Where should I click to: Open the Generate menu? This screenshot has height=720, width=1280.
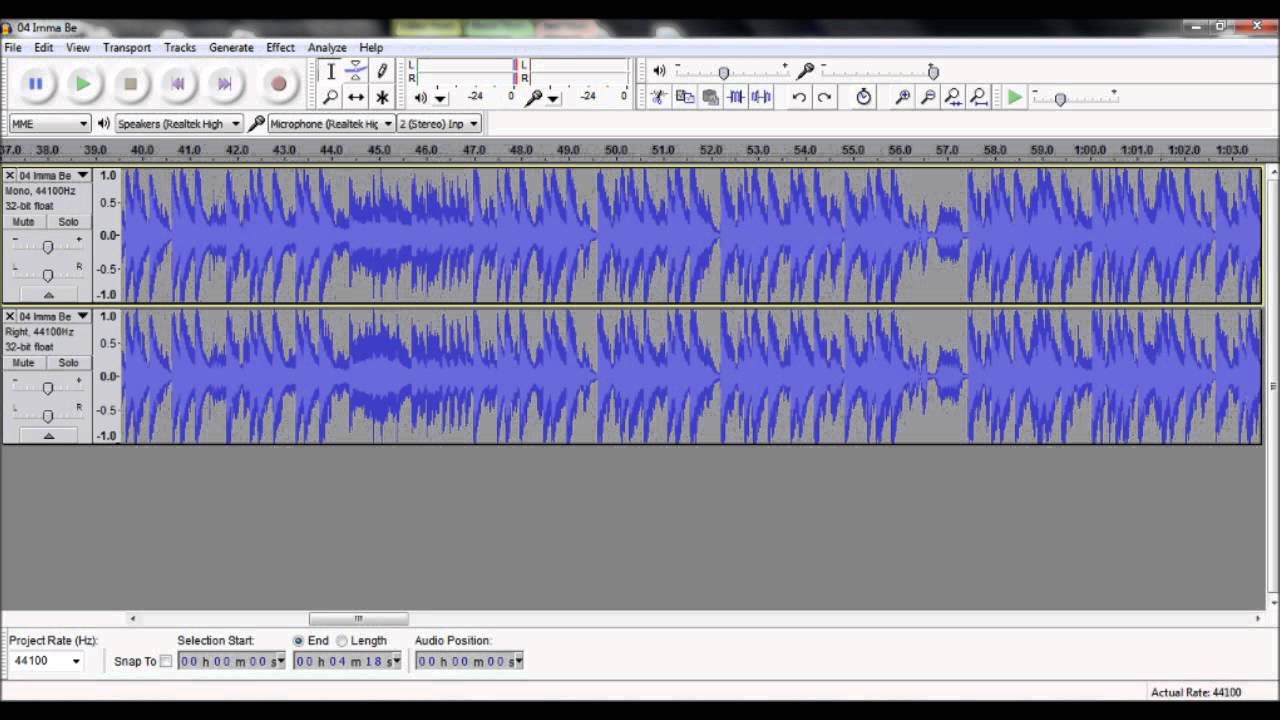click(x=231, y=47)
